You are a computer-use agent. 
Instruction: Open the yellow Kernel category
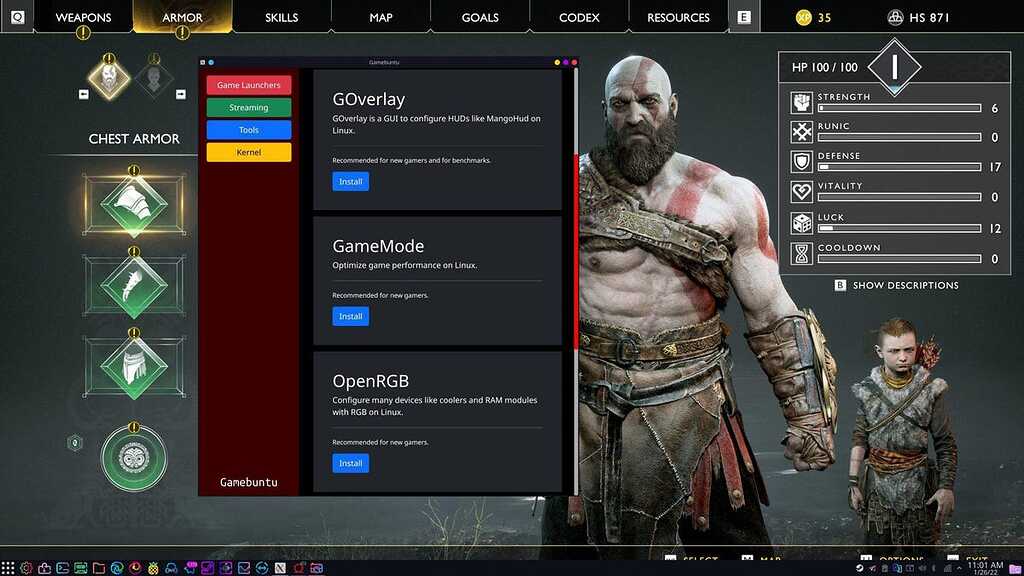tap(249, 152)
